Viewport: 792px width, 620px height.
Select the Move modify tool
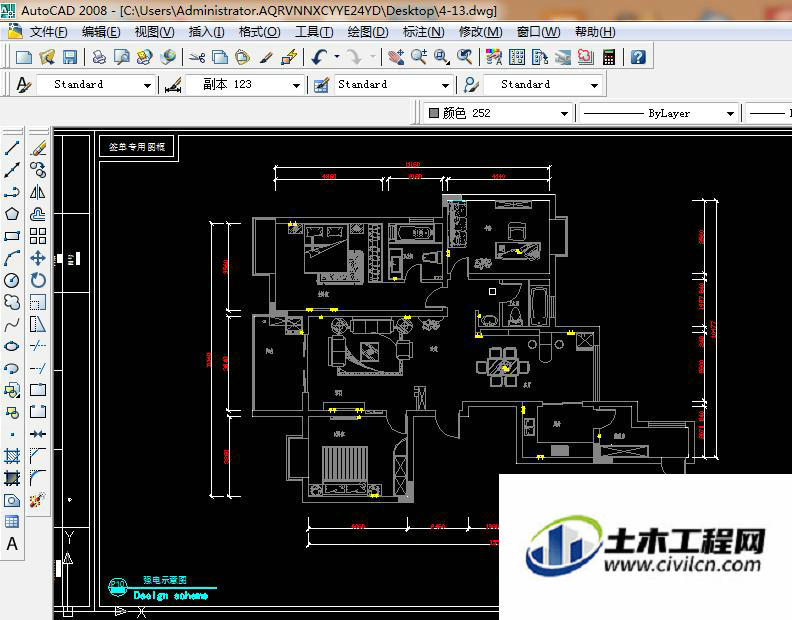point(38,258)
